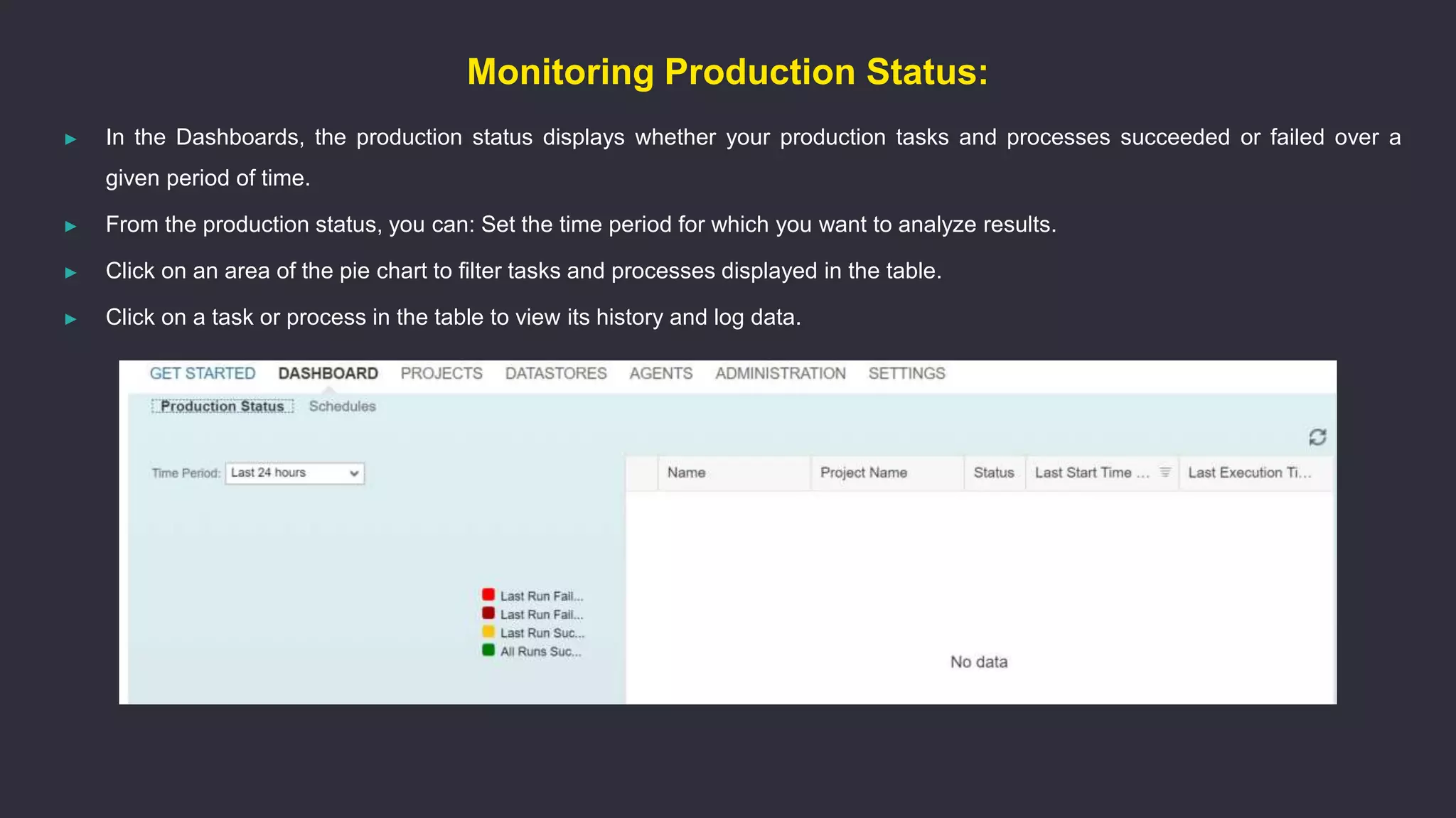Select the AGENTS tab
Screen dimensions: 1456x818
pyautogui.click(x=661, y=374)
